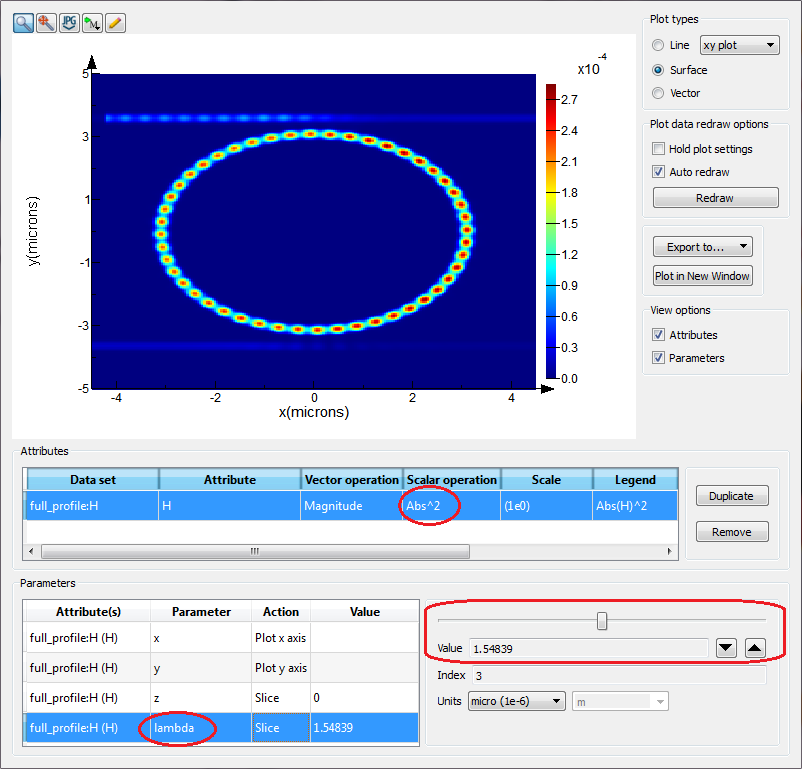Click the Duplicate button

tap(732, 496)
